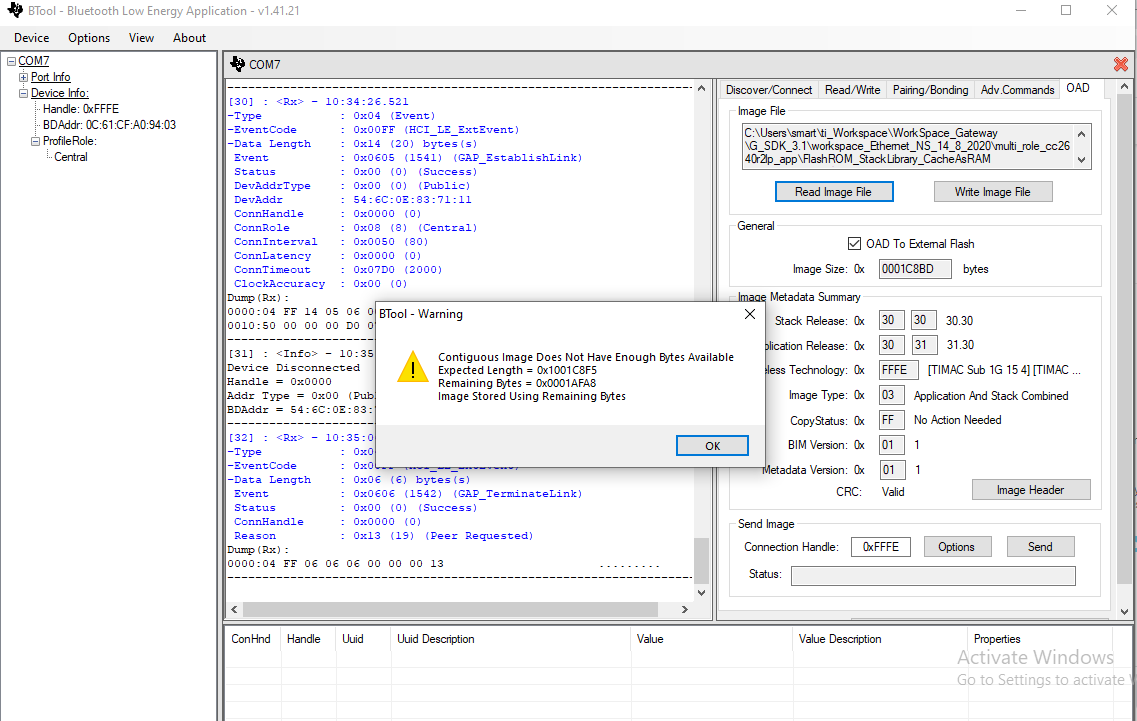Collapse the COM7 tree node
Image resolution: width=1137 pixels, height=721 pixels.
click(11, 61)
